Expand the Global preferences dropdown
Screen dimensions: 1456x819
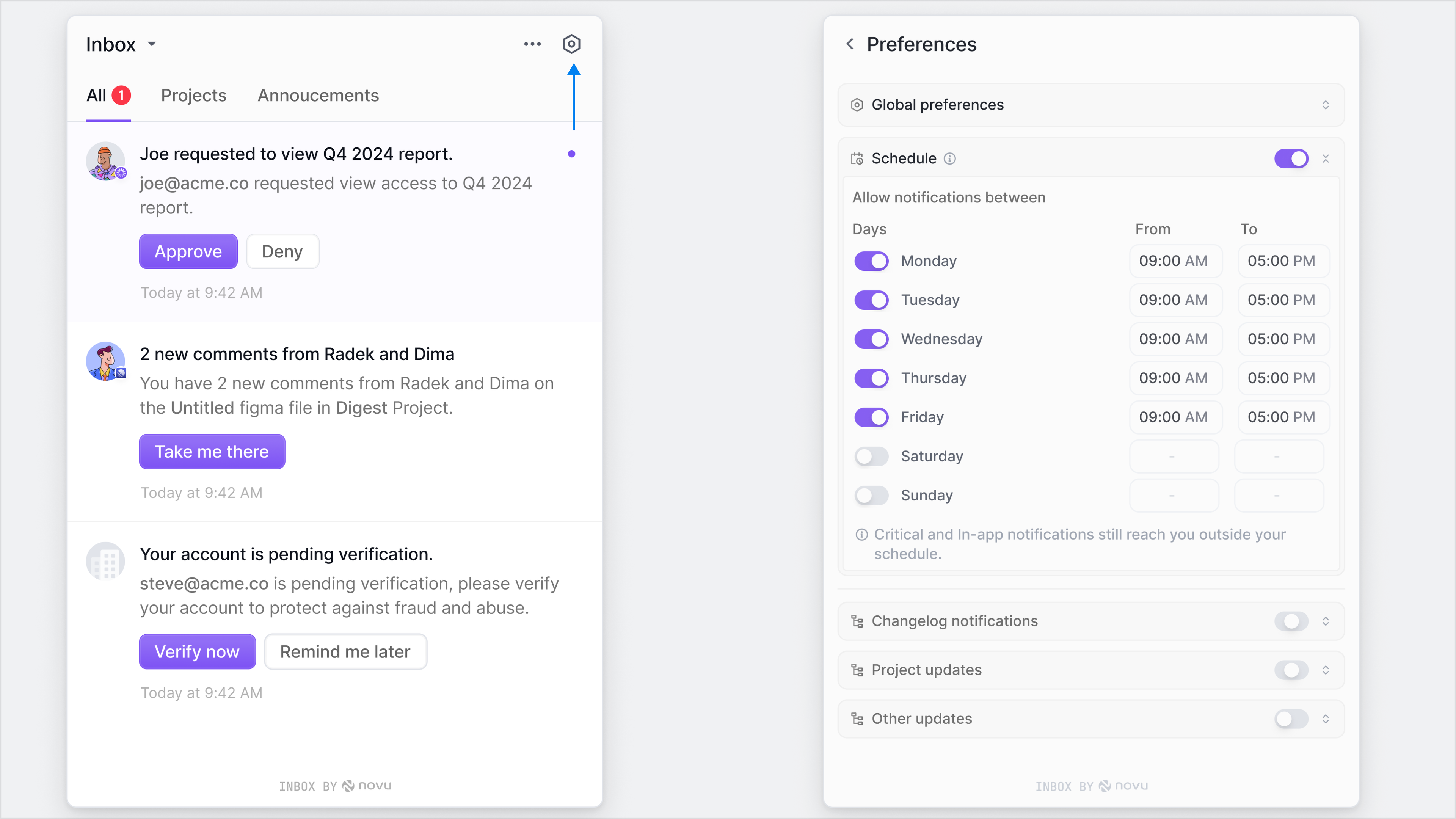(x=1326, y=105)
